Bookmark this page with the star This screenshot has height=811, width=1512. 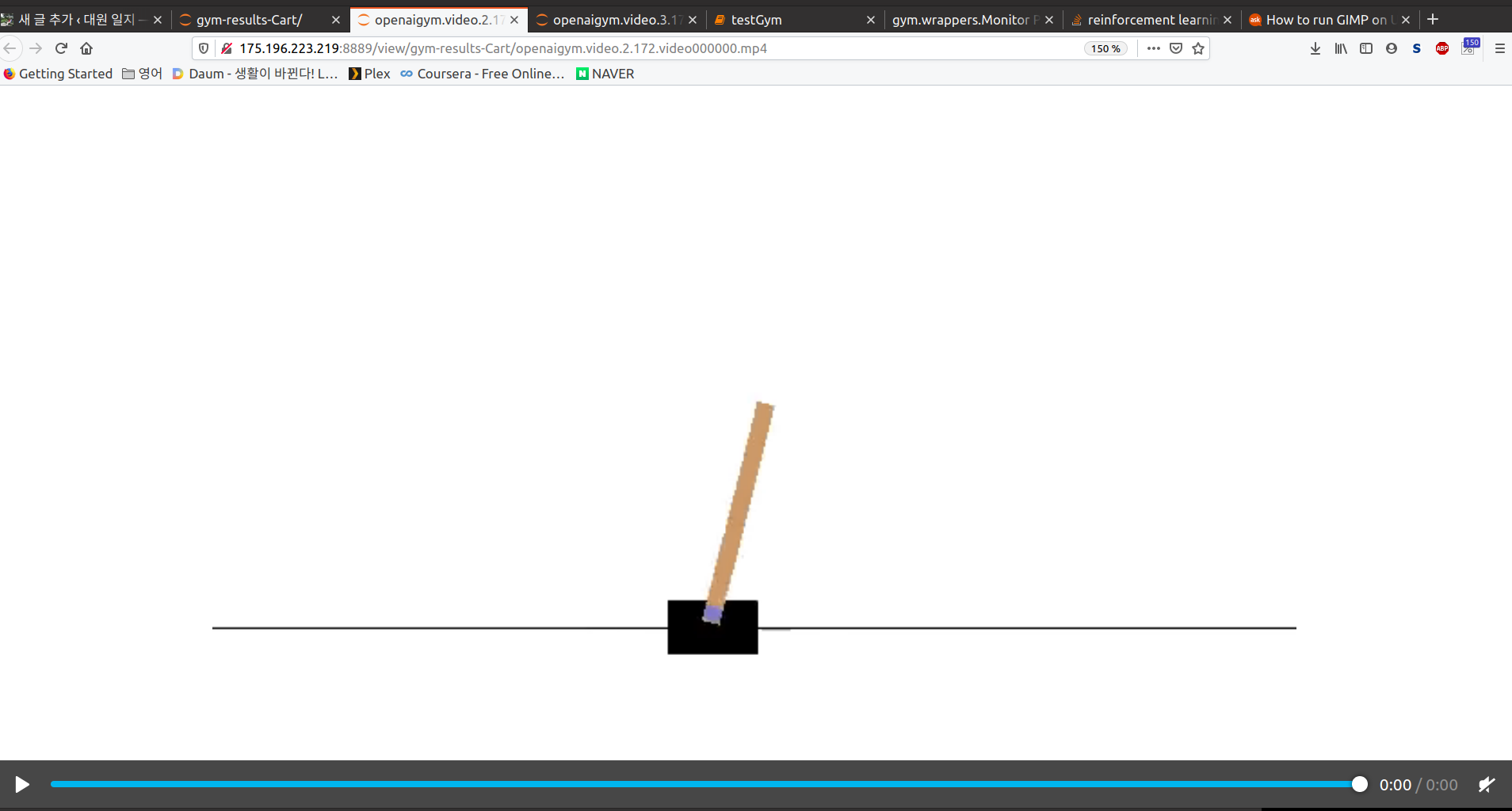[x=1198, y=48]
